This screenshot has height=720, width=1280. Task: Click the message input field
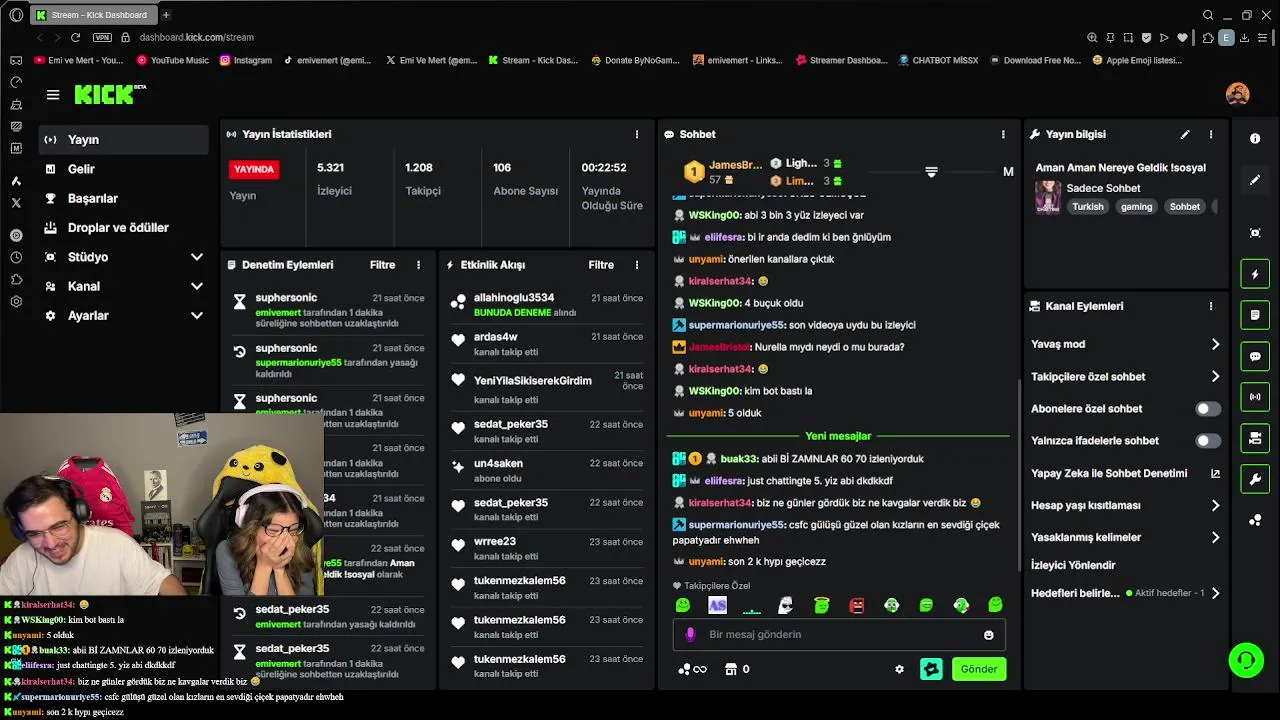pyautogui.click(x=839, y=634)
